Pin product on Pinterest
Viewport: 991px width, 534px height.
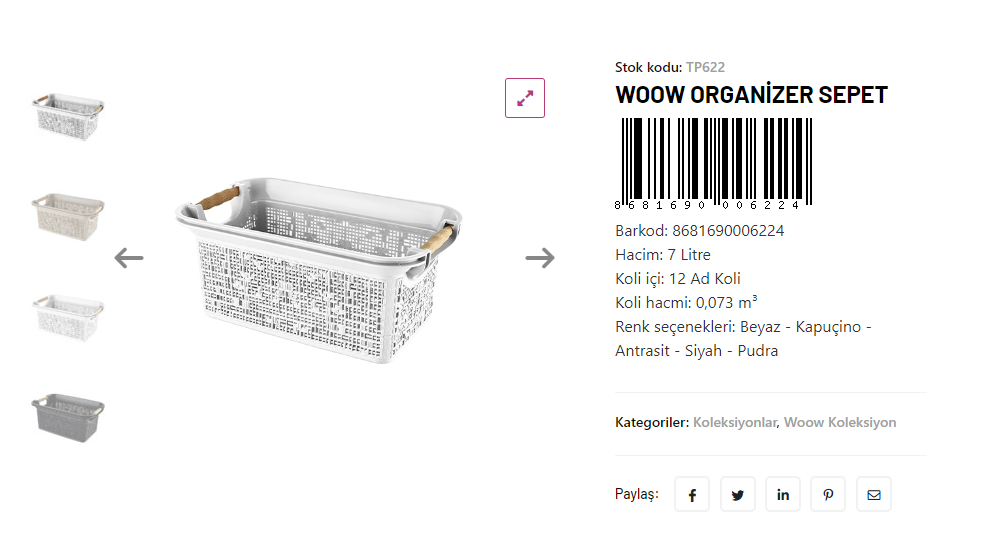[829, 495]
